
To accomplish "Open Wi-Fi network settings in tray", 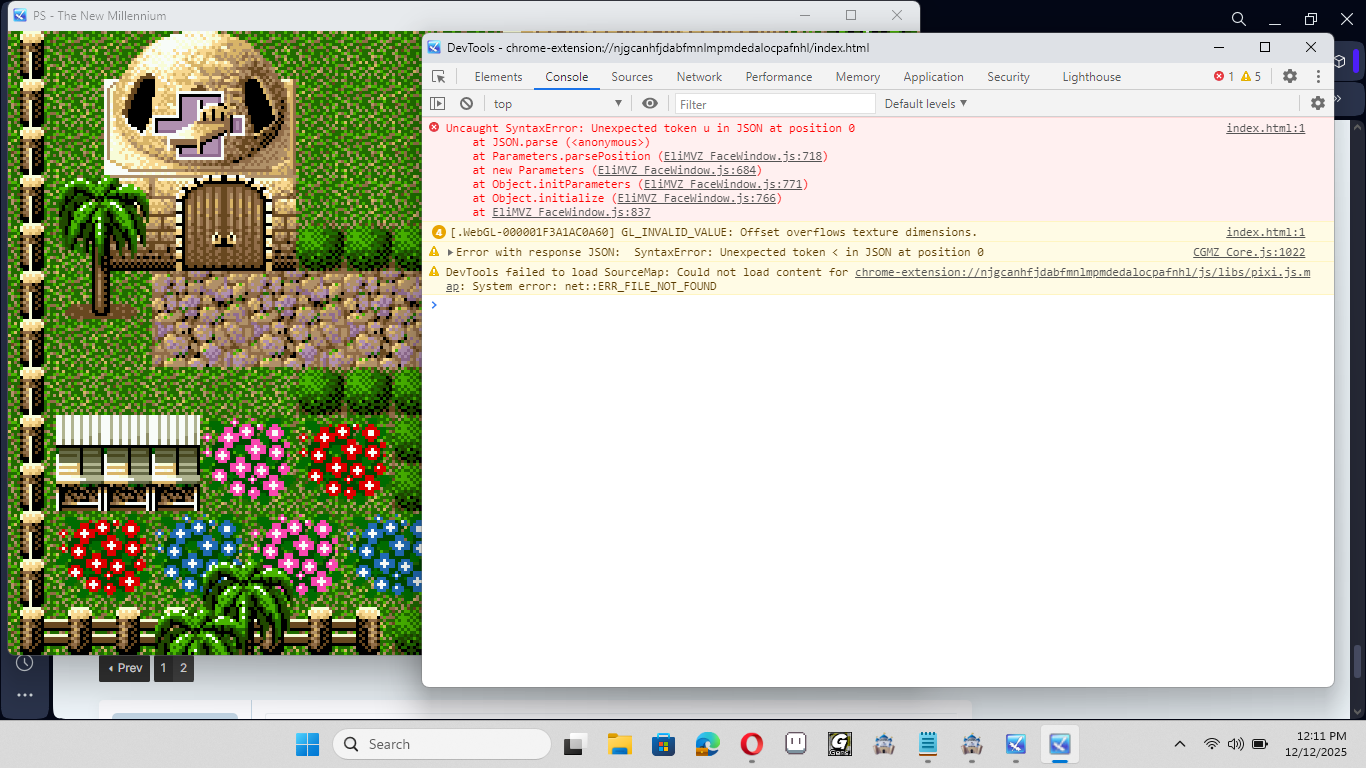I will 1212,744.
